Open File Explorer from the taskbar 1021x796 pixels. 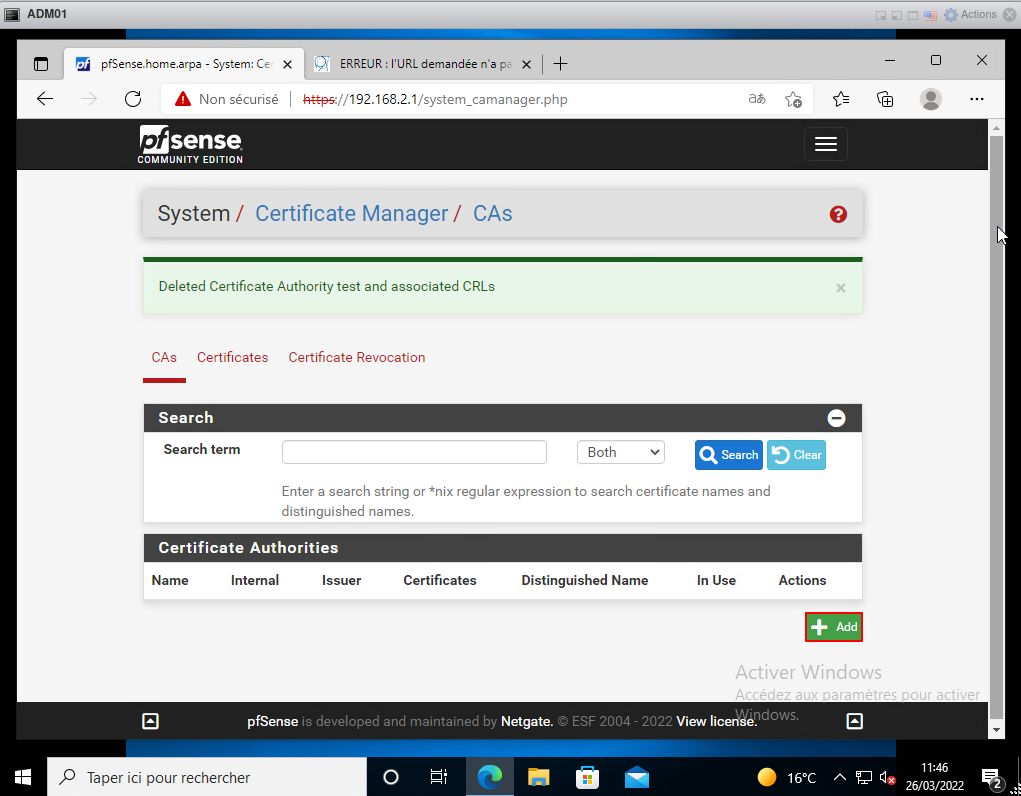click(539, 777)
